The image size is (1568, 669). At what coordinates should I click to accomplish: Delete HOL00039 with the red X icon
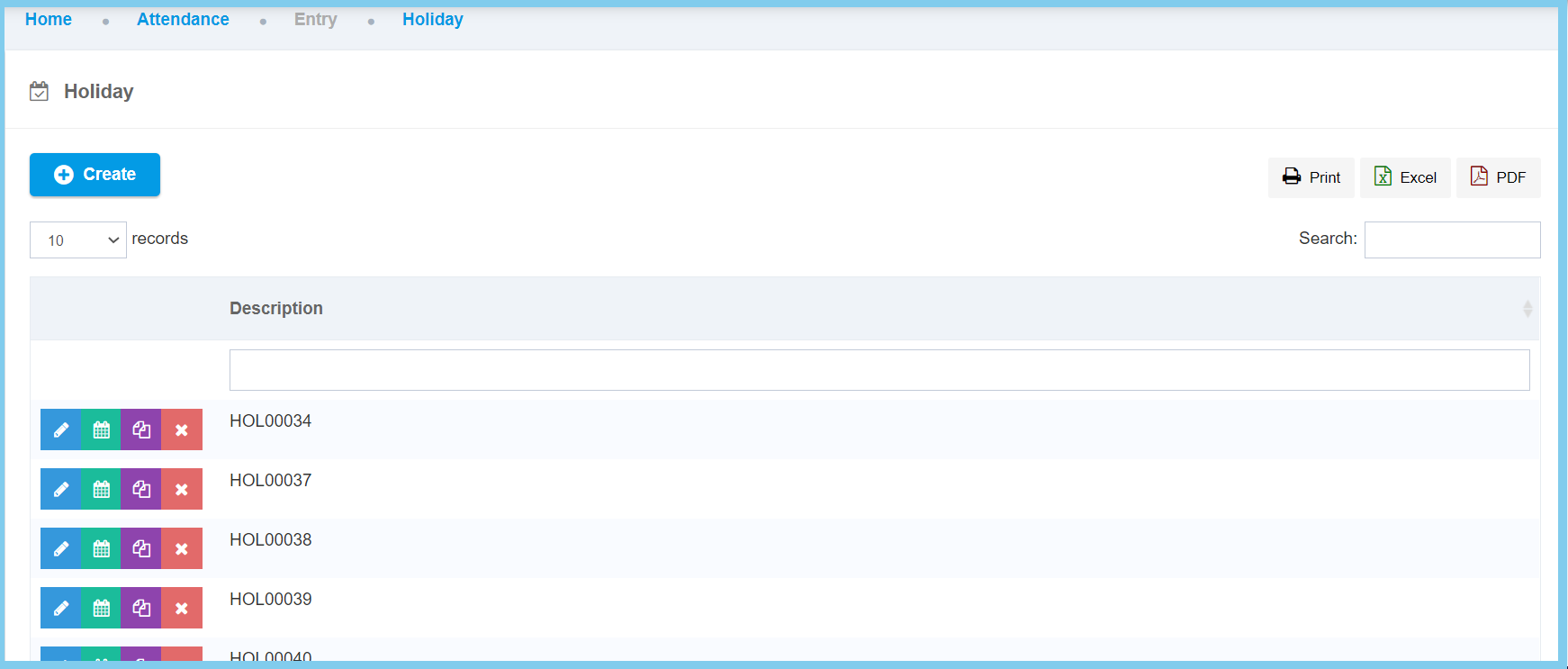pyautogui.click(x=182, y=608)
